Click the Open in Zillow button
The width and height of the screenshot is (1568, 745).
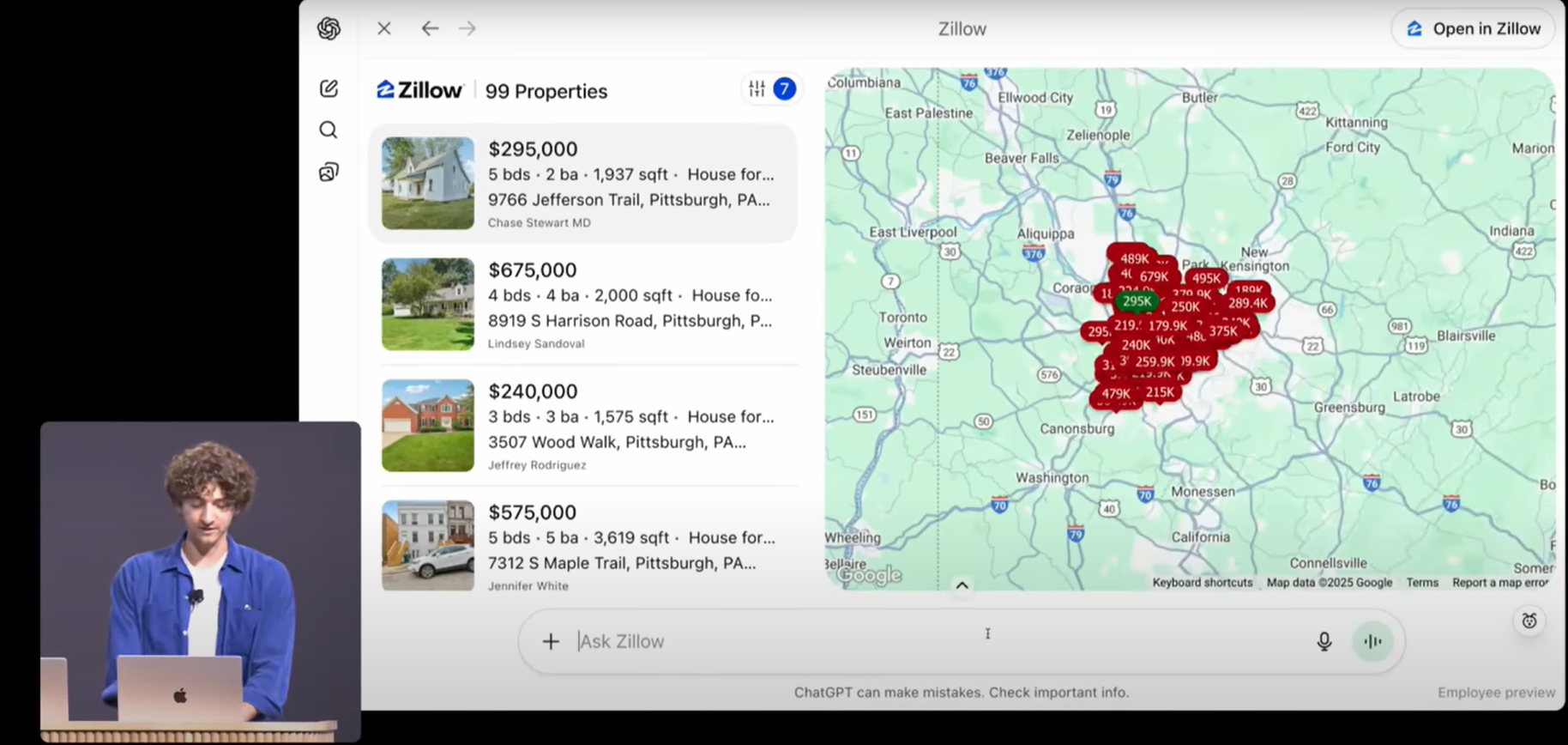pyautogui.click(x=1473, y=28)
